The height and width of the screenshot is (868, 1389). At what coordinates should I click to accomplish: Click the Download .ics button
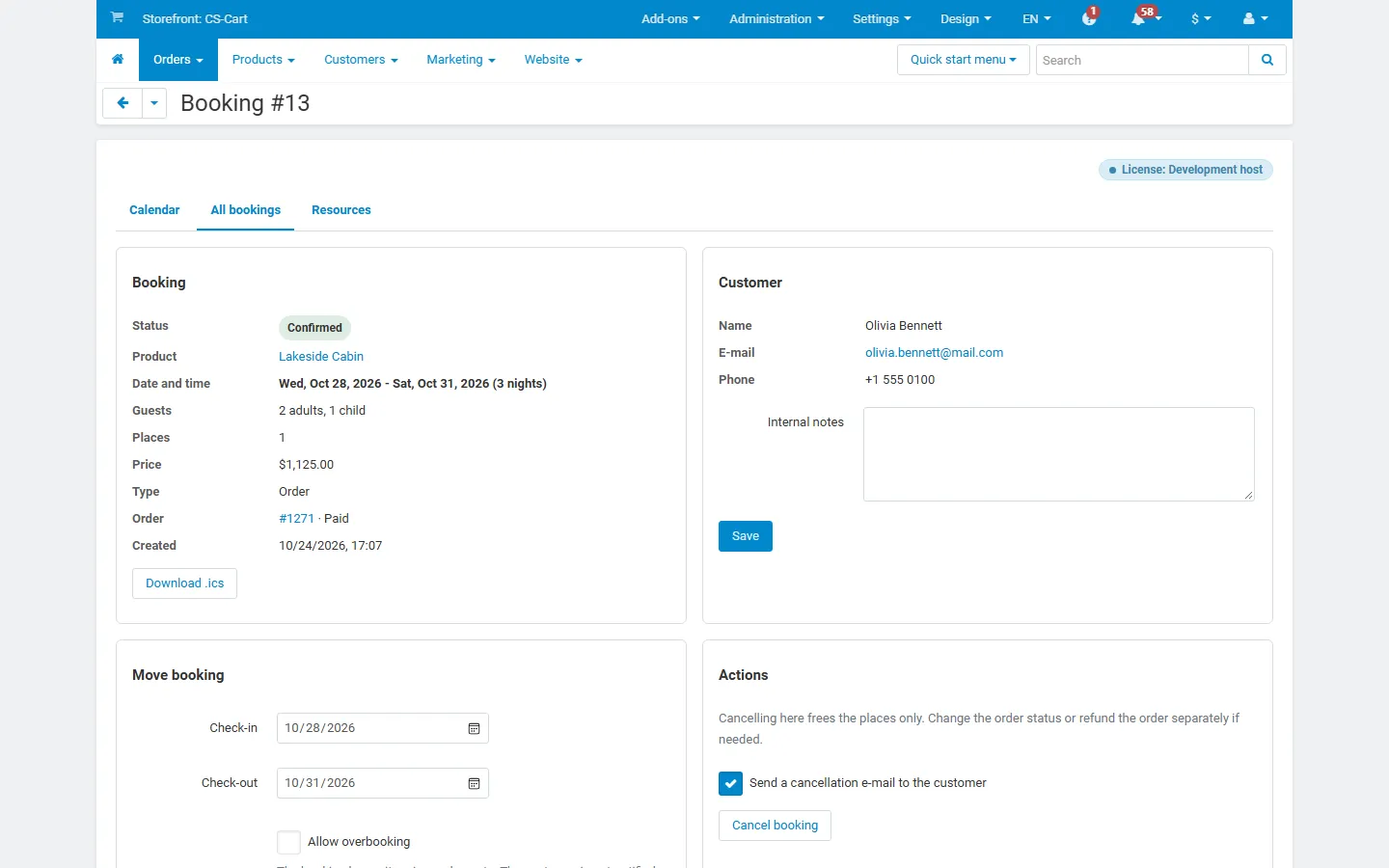(x=184, y=583)
